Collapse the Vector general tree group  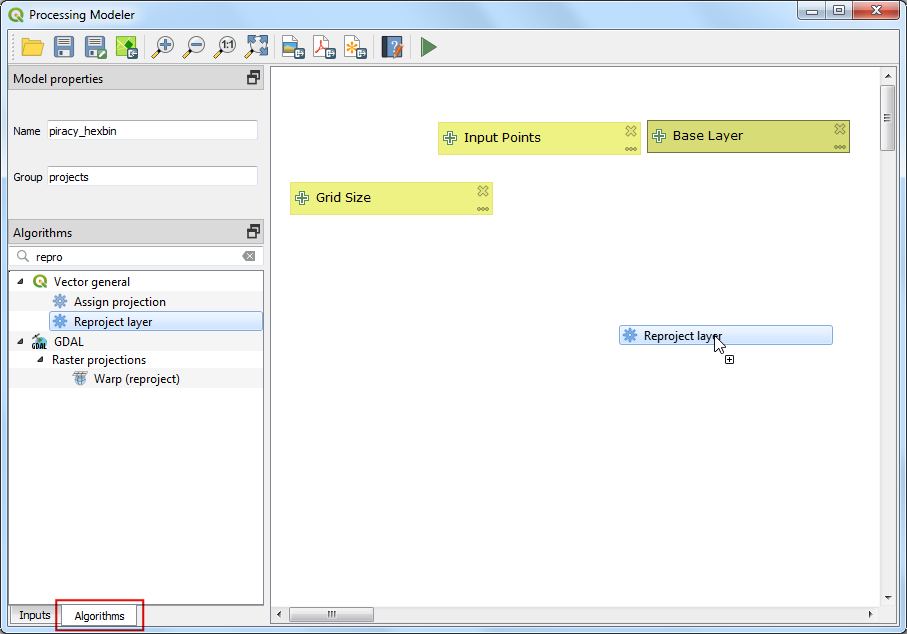(21, 282)
